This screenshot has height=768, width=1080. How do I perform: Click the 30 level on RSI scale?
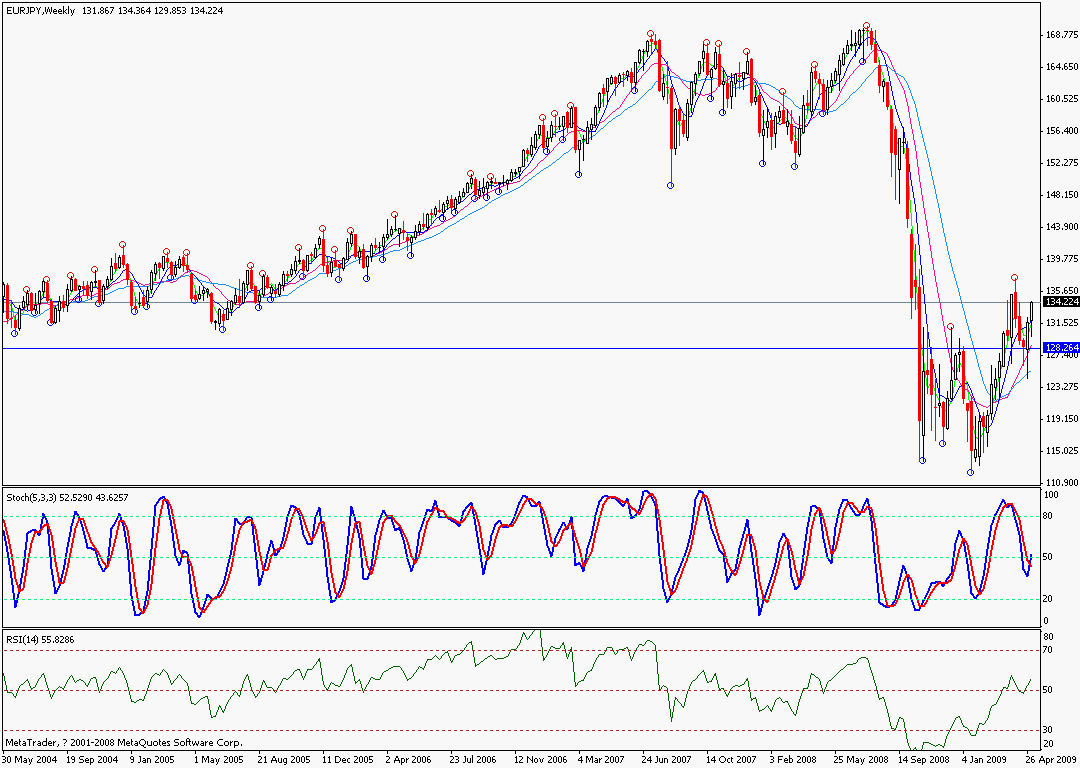pos(1048,729)
